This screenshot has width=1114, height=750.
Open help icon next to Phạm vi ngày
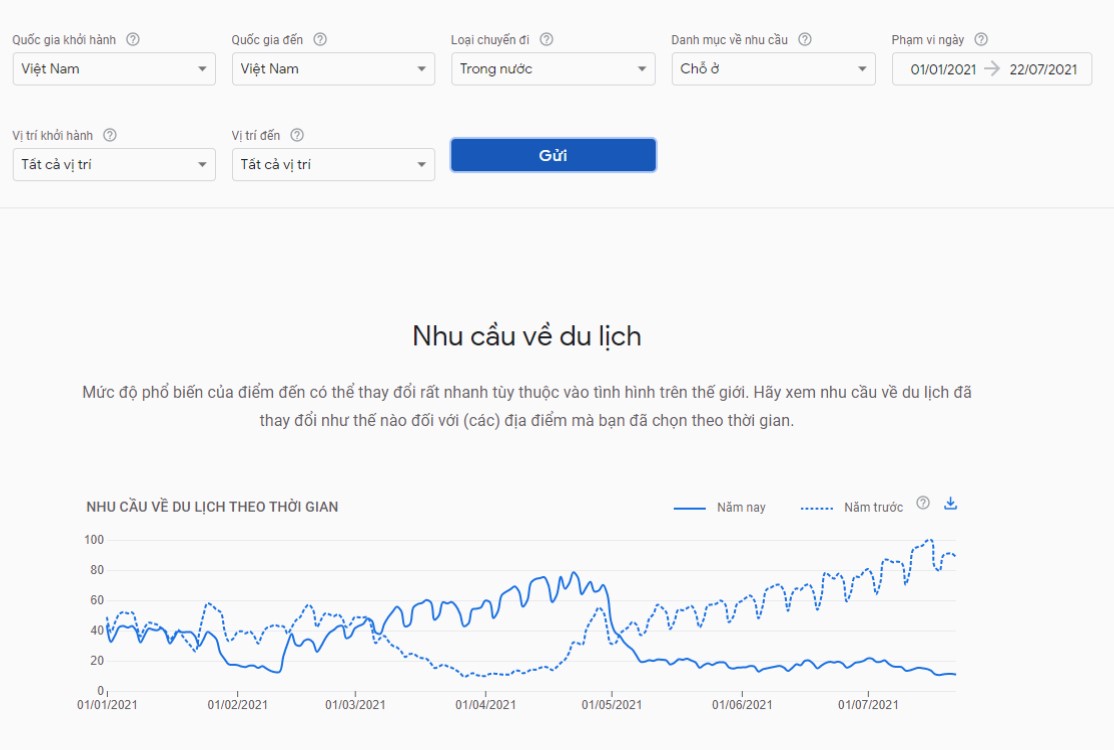[x=981, y=40]
